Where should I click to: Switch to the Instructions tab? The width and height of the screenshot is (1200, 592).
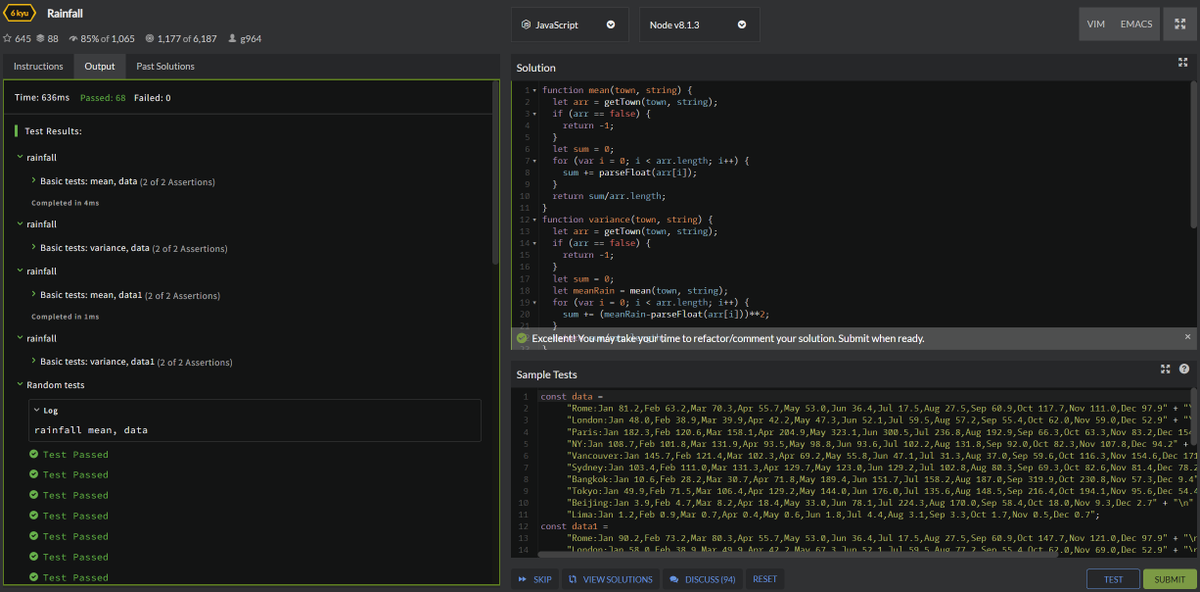(38, 66)
